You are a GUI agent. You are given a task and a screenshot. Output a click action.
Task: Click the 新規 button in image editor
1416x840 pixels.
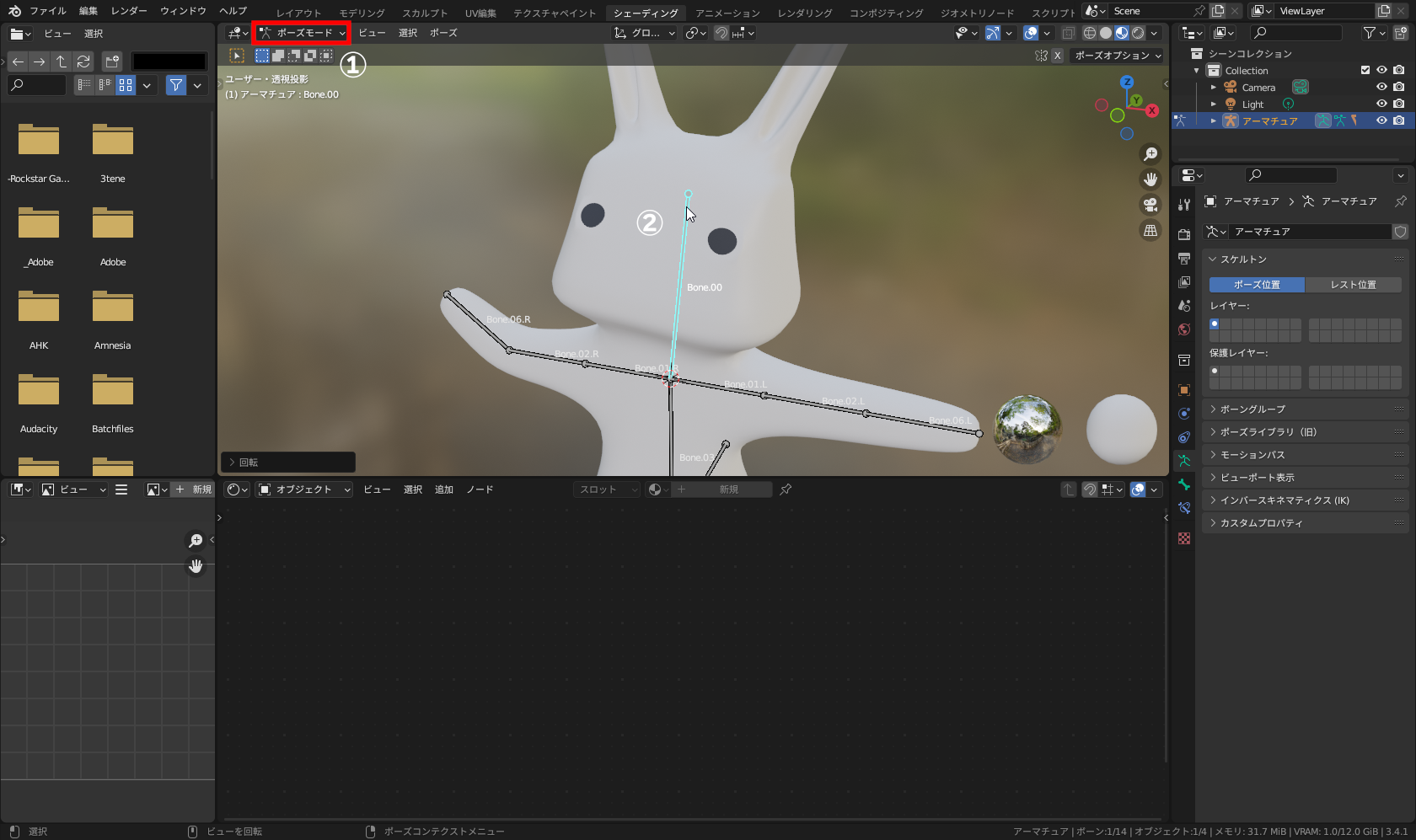tap(193, 490)
